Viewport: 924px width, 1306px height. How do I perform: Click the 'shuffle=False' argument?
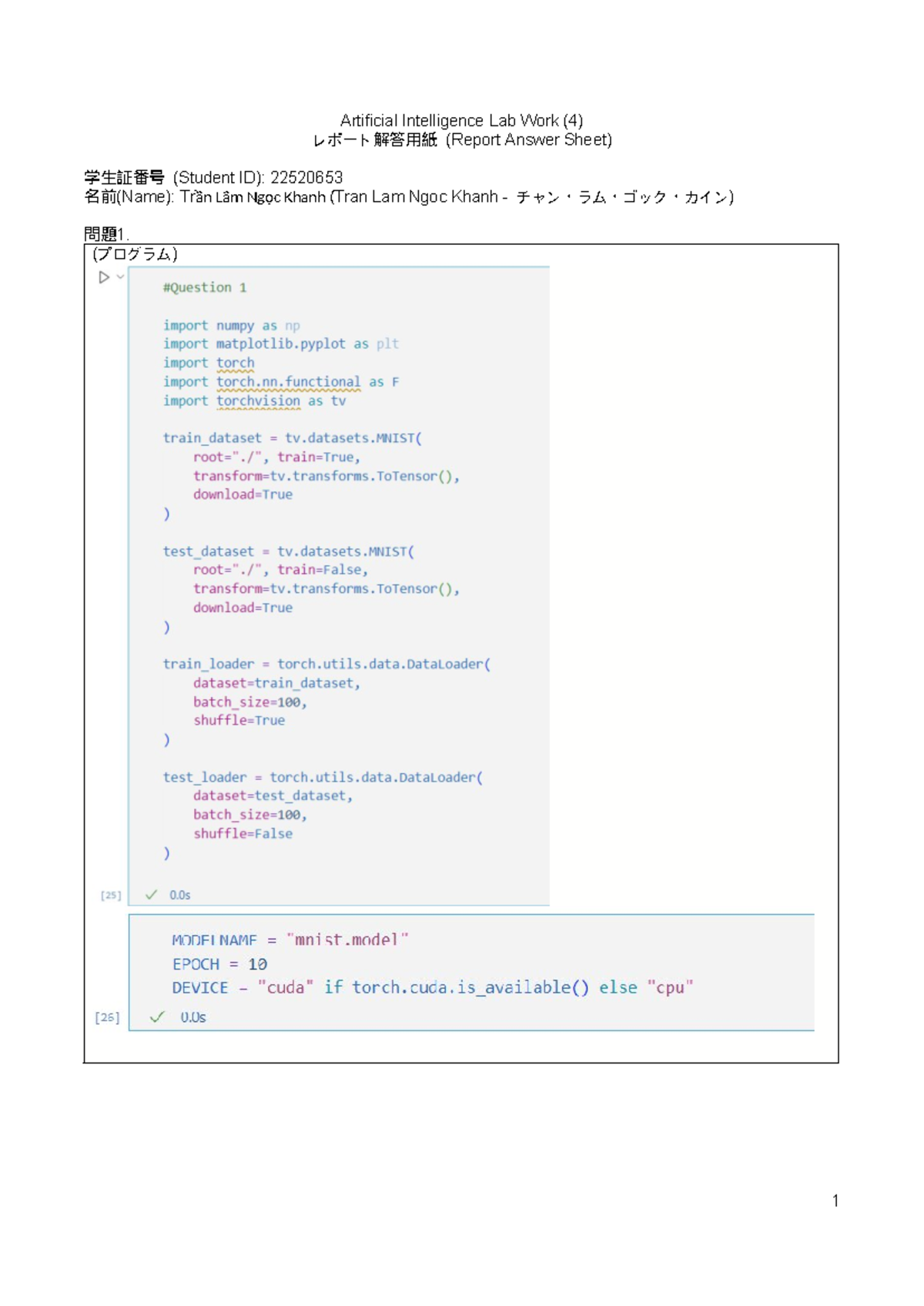pos(243,833)
